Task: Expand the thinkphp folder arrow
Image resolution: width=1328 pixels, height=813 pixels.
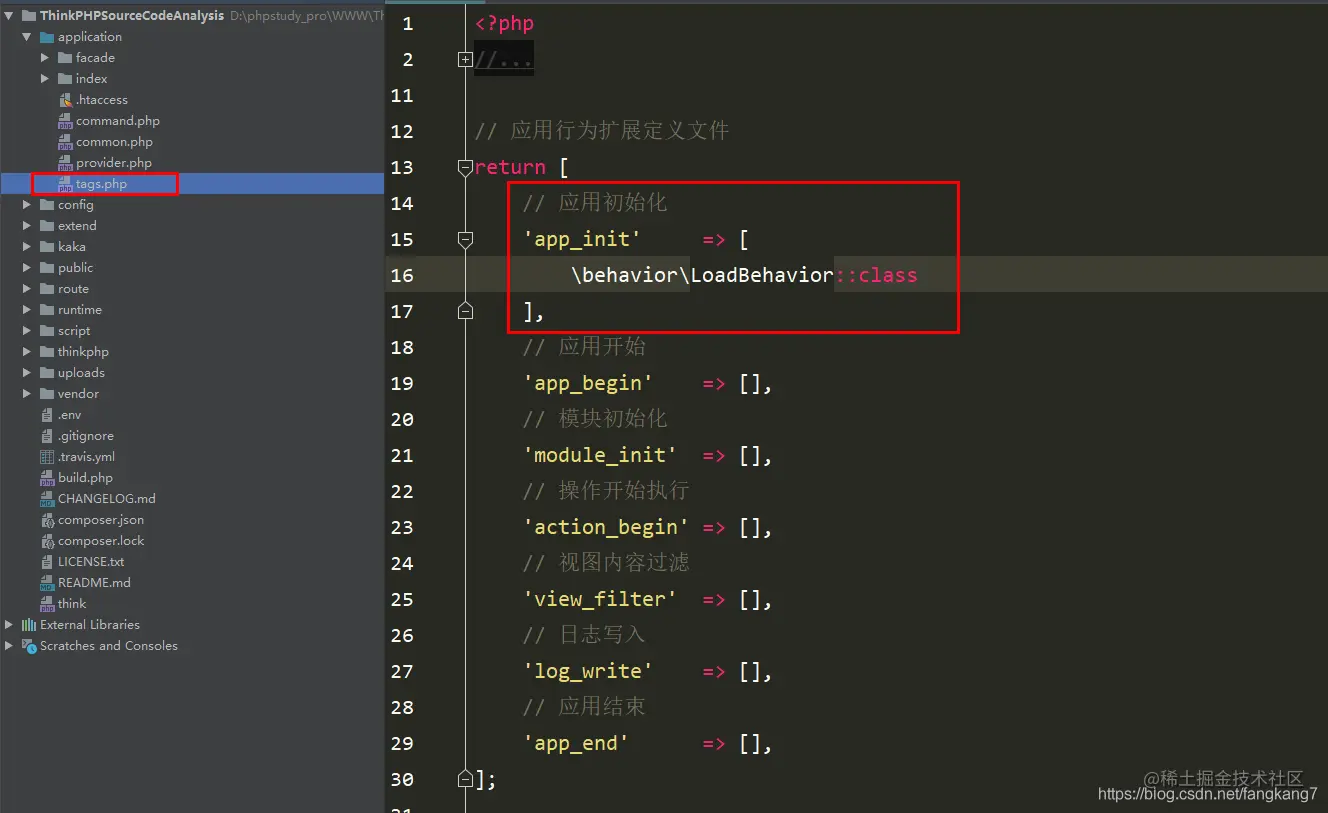Action: pyautogui.click(x=27, y=352)
